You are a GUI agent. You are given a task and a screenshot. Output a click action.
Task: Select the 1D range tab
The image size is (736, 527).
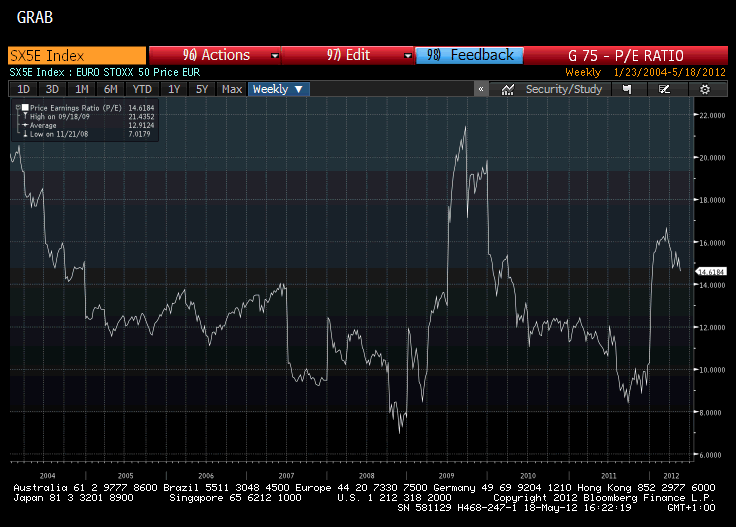23,89
